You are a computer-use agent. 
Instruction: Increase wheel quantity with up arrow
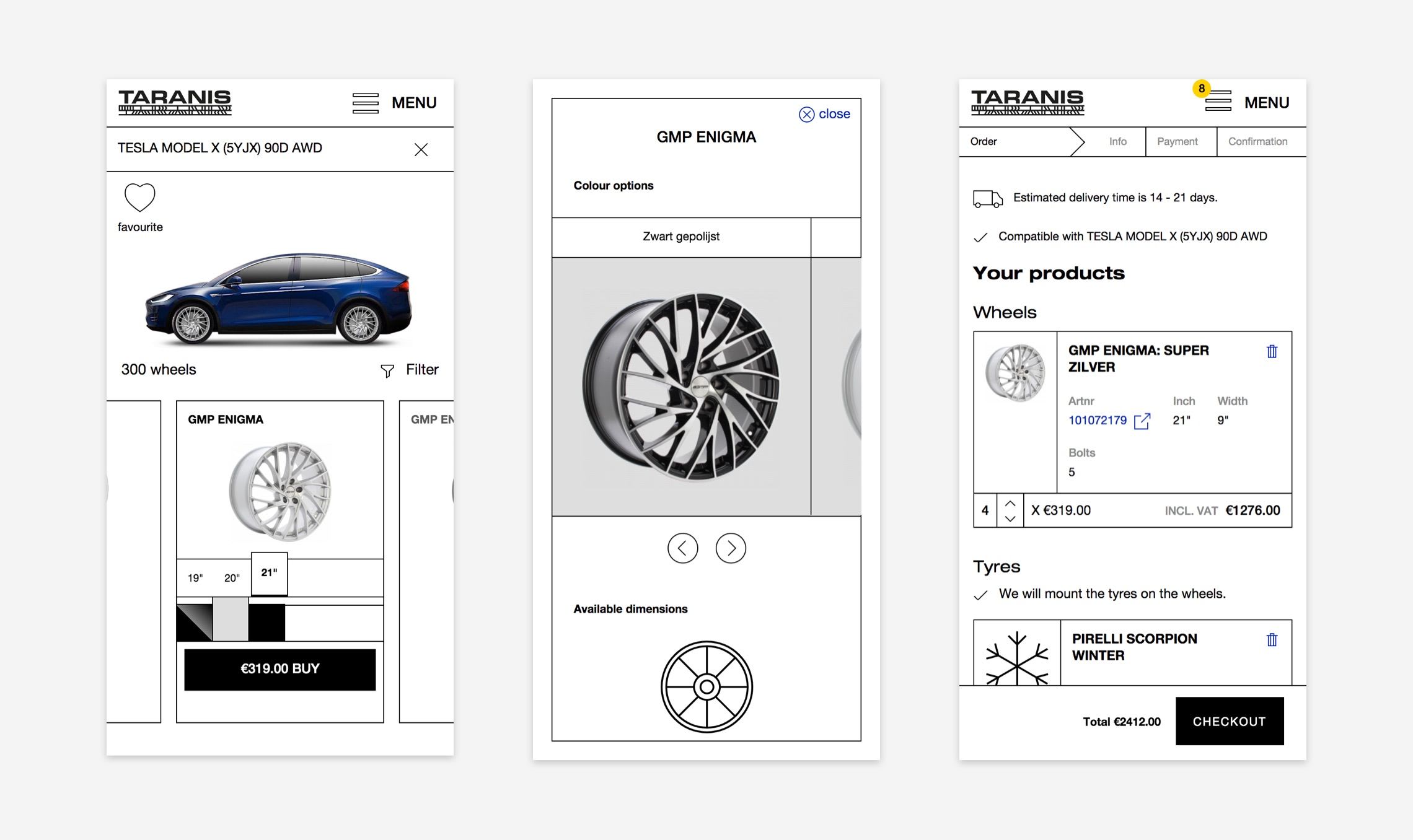[1010, 503]
